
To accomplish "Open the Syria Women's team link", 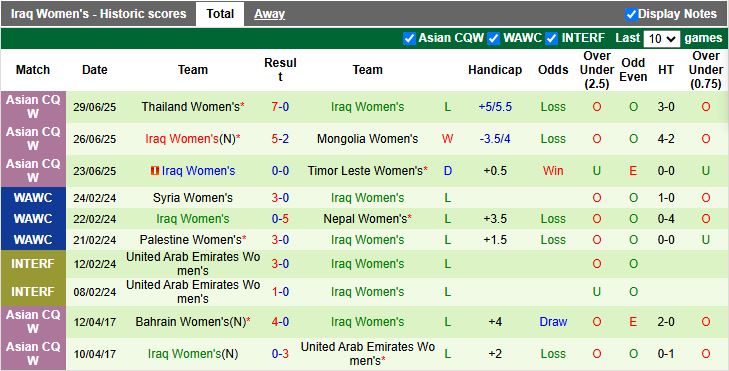I will click(192, 198).
